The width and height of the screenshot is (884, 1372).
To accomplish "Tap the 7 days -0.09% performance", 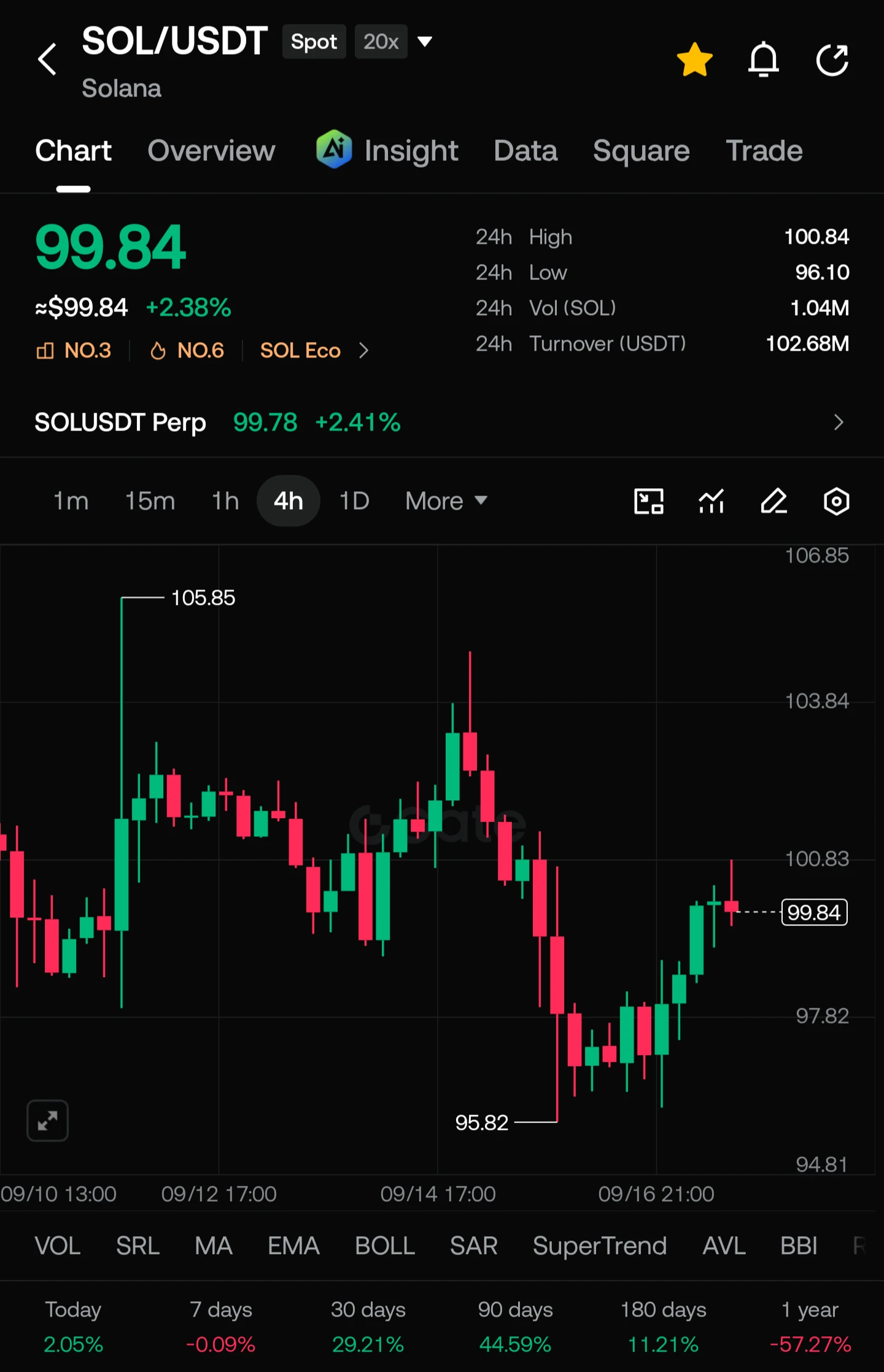I will pyautogui.click(x=221, y=1327).
